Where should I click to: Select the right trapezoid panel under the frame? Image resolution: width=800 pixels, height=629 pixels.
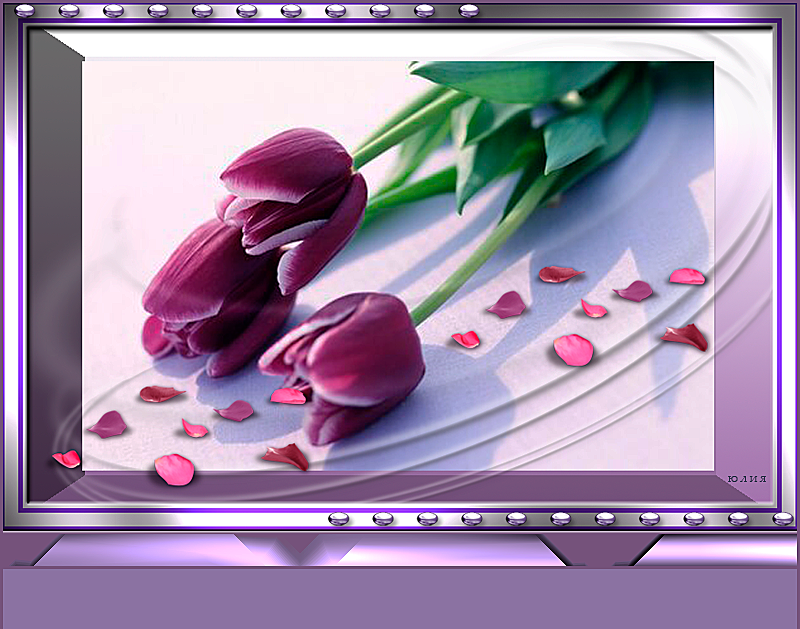(x=715, y=551)
